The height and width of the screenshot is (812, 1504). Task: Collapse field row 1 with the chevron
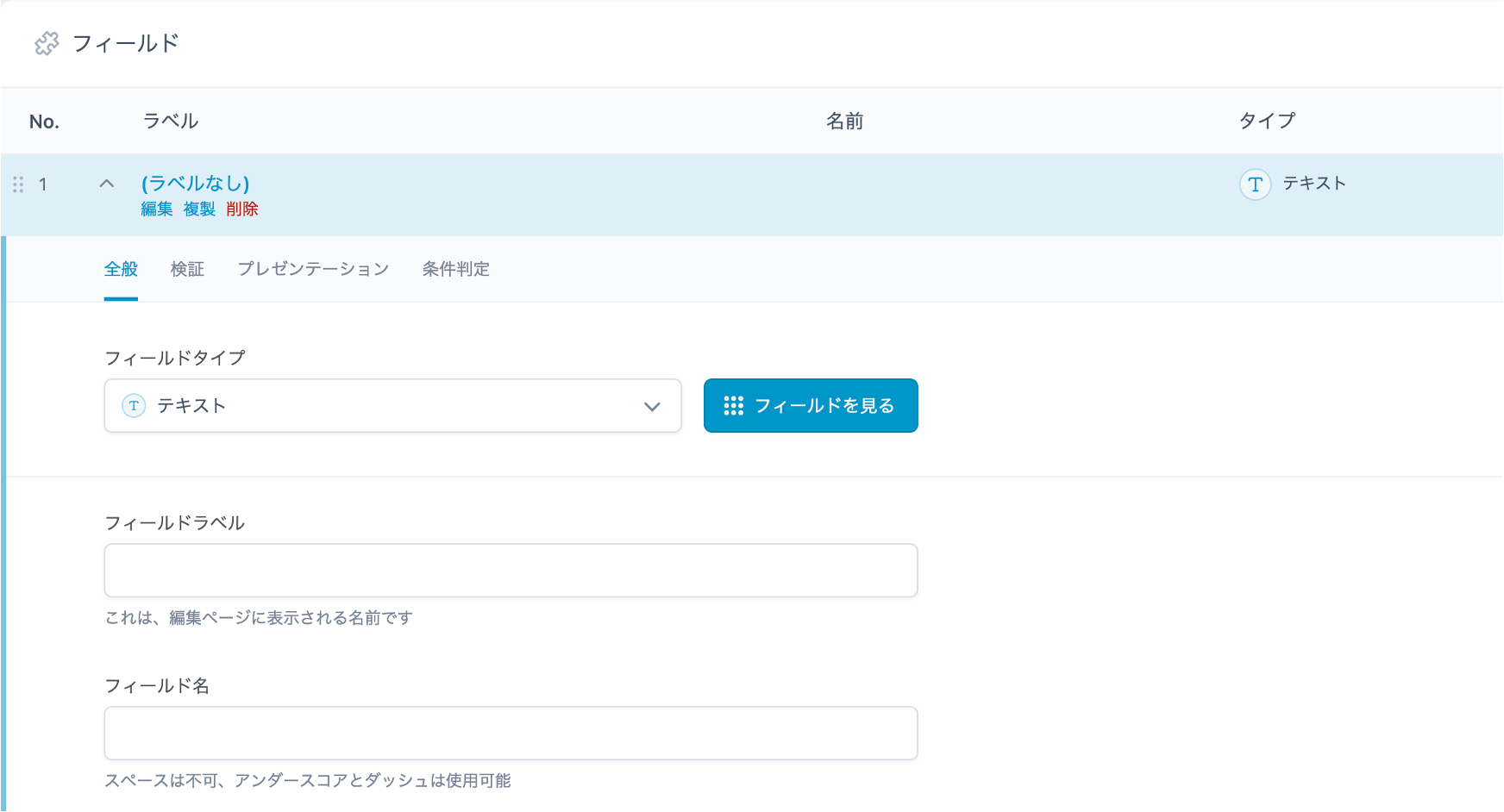click(107, 184)
